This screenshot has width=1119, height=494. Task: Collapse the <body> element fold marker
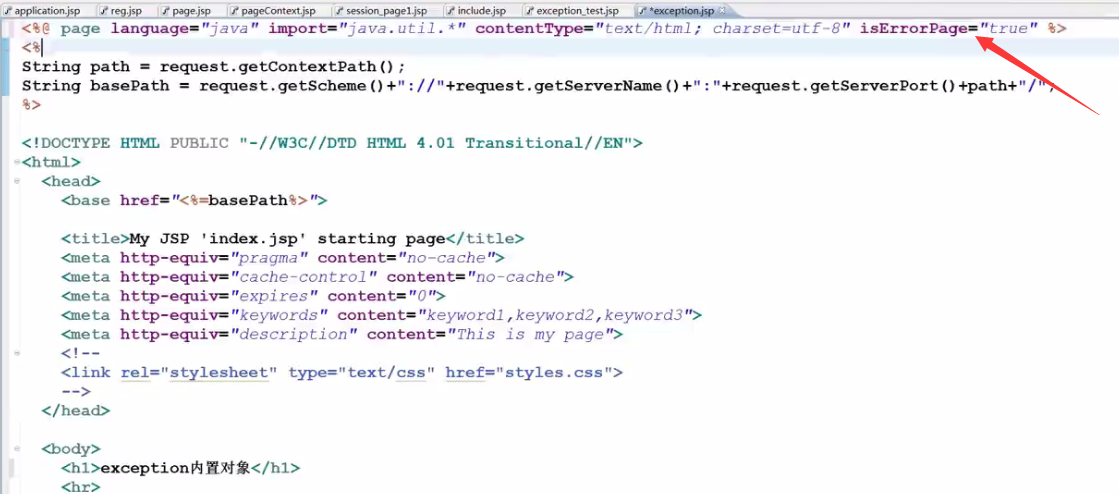[x=16, y=449]
